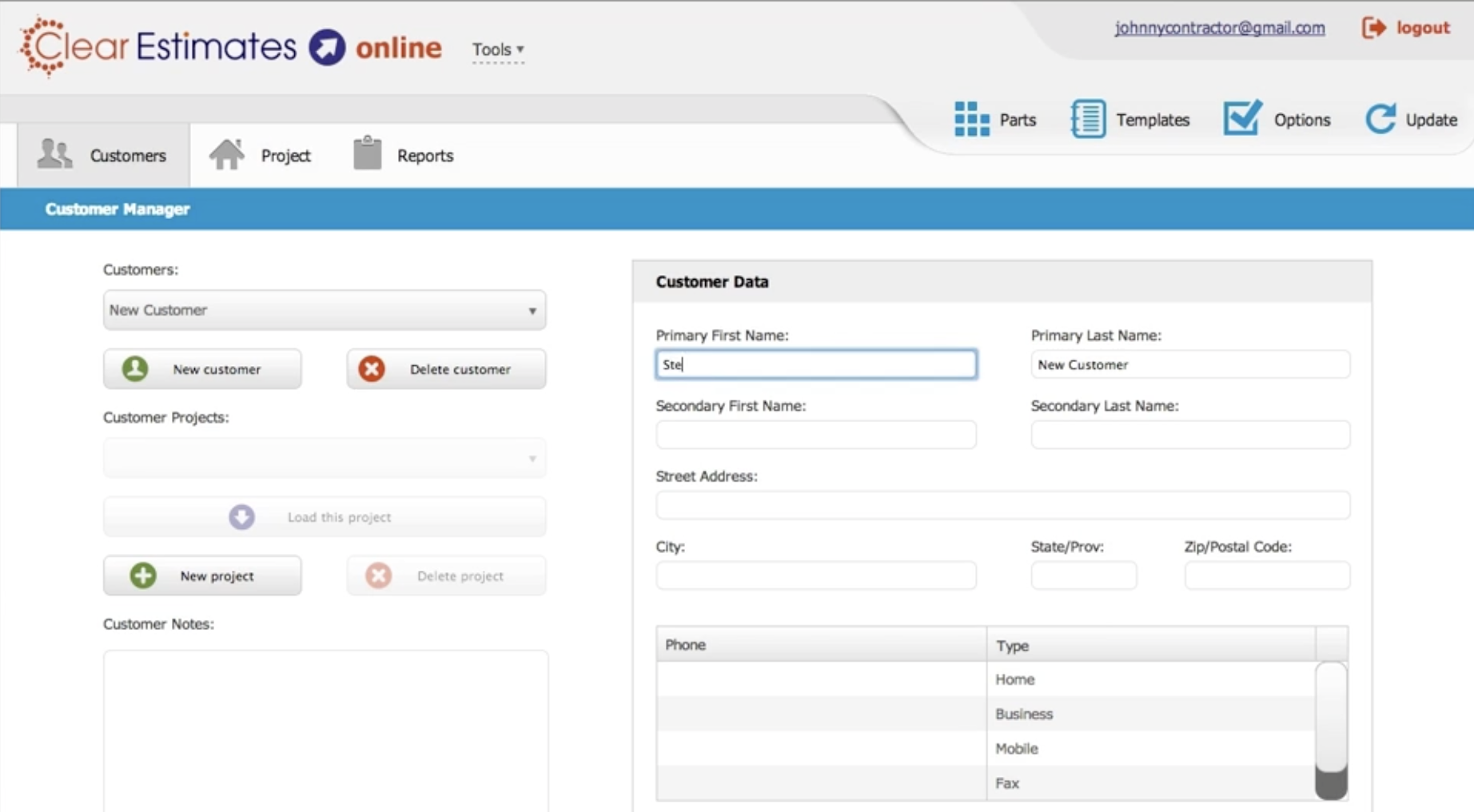1474x812 pixels.
Task: Click the blue arrow circle logo icon
Action: [x=327, y=47]
